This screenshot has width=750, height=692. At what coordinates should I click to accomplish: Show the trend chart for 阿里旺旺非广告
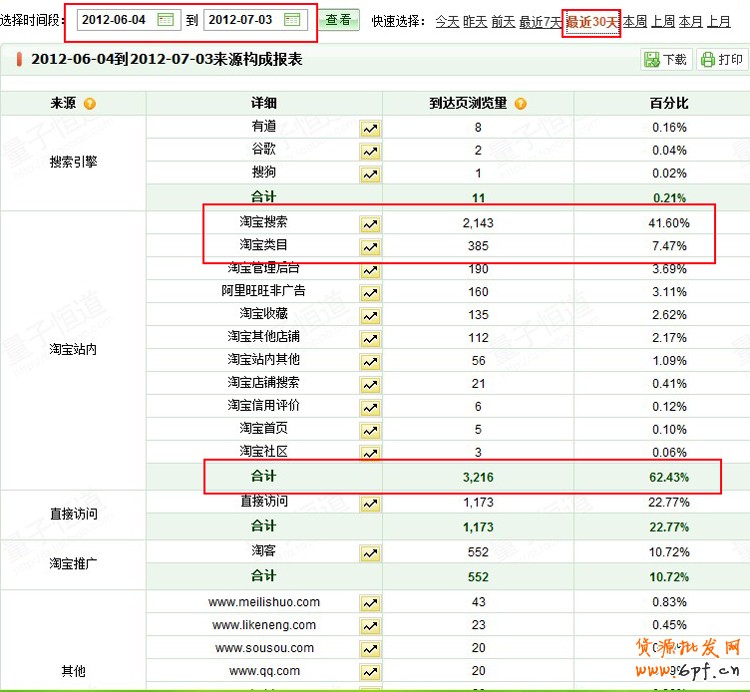tap(370, 293)
